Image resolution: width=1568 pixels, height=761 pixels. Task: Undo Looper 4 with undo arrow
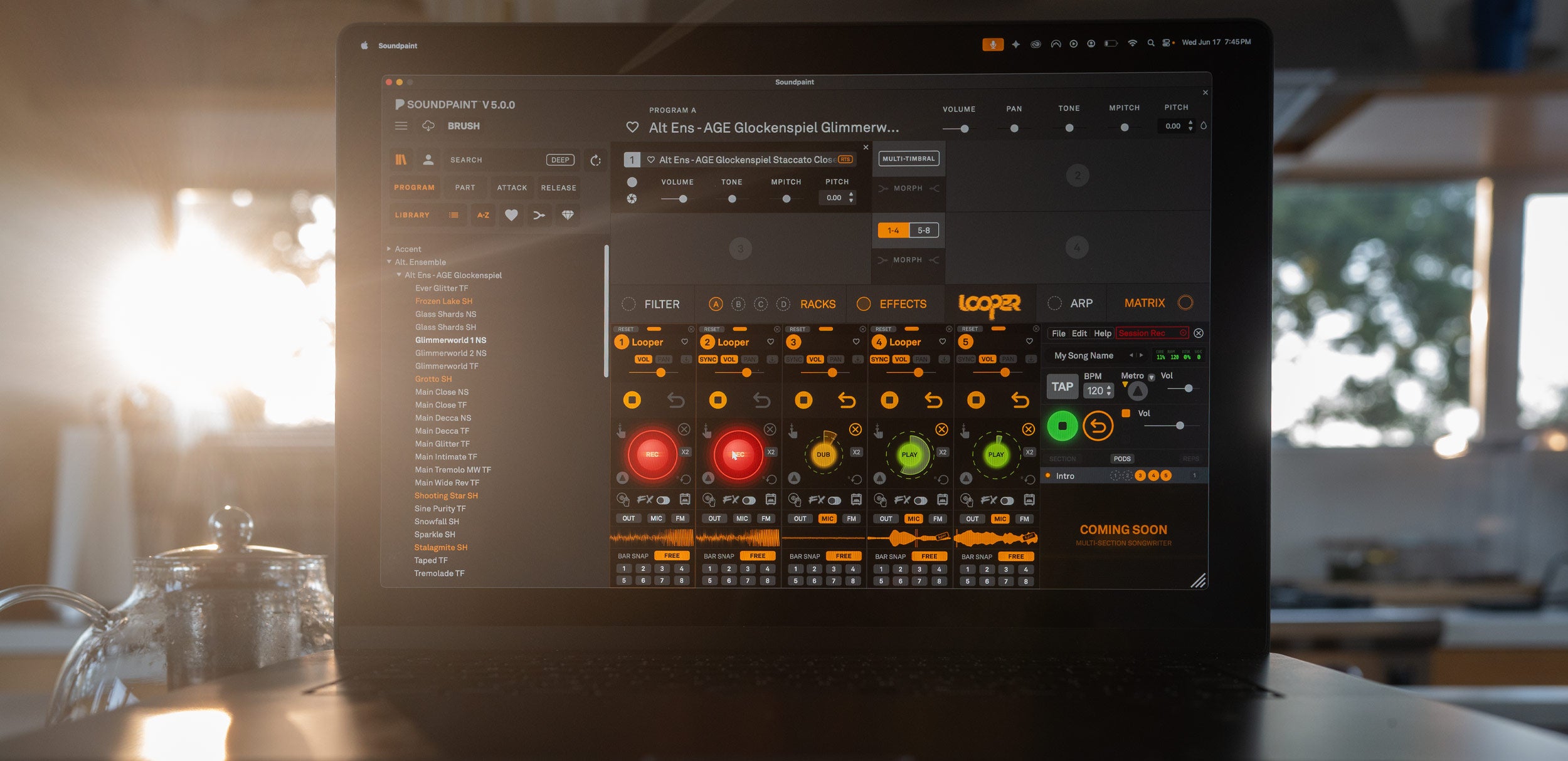(x=933, y=400)
